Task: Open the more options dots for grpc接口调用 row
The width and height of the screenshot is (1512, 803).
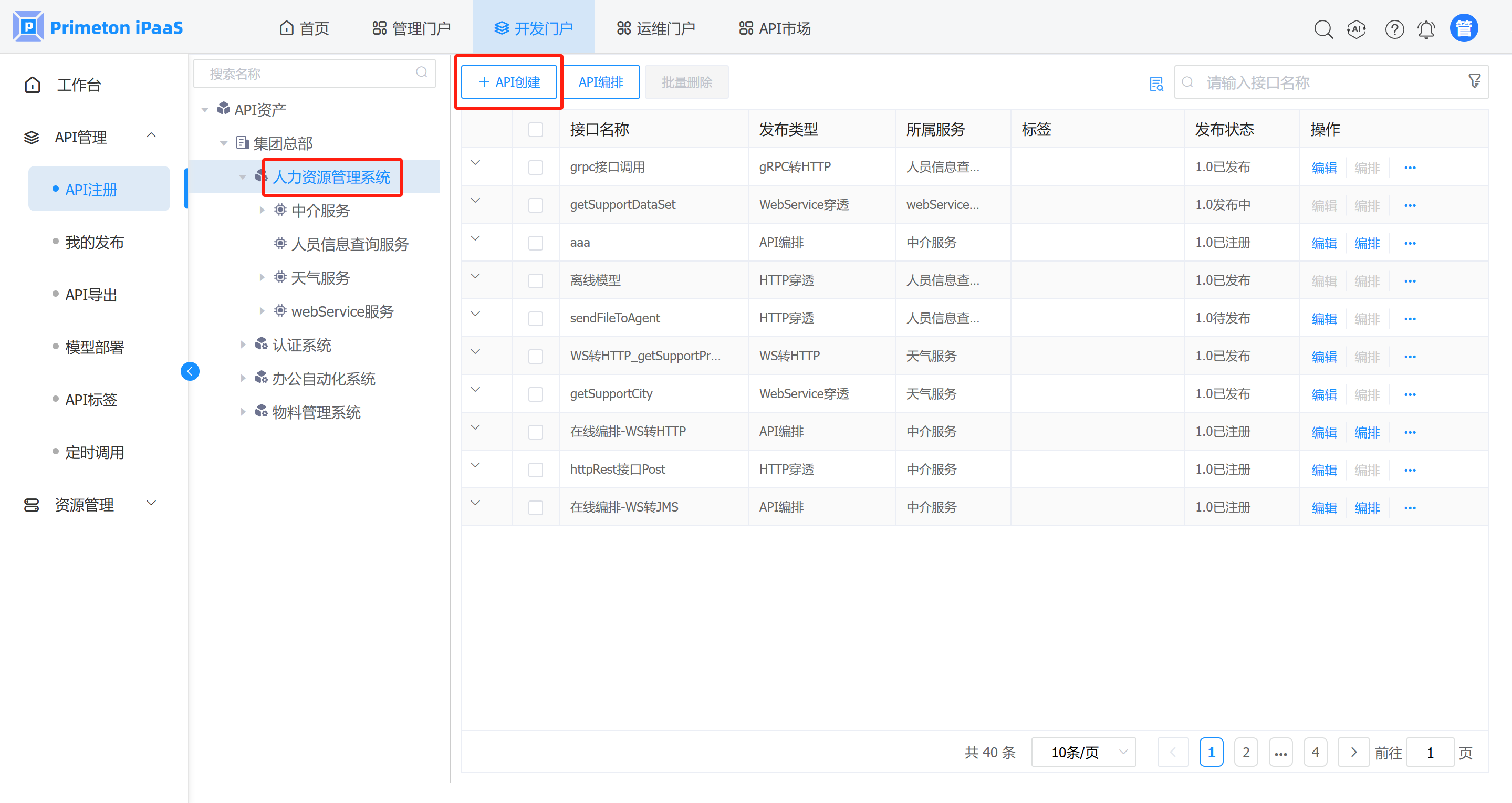Action: point(1410,168)
